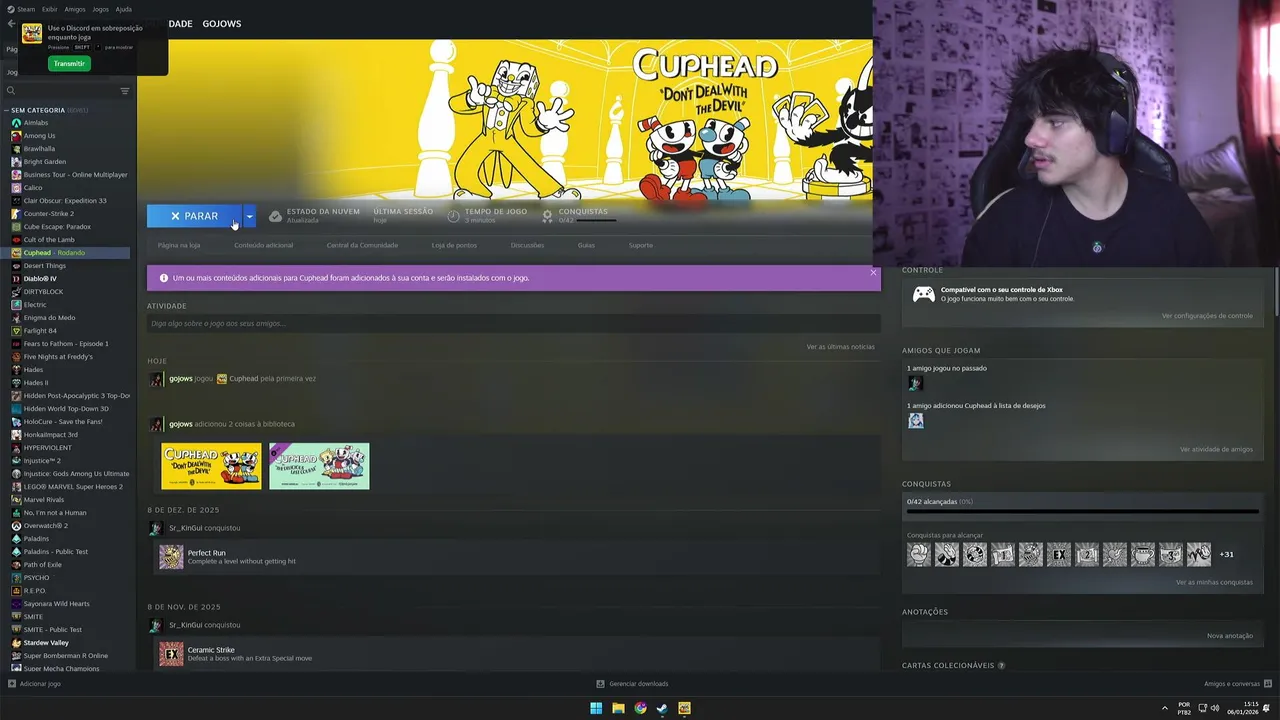Click the green Transmitir button

pyautogui.click(x=69, y=63)
